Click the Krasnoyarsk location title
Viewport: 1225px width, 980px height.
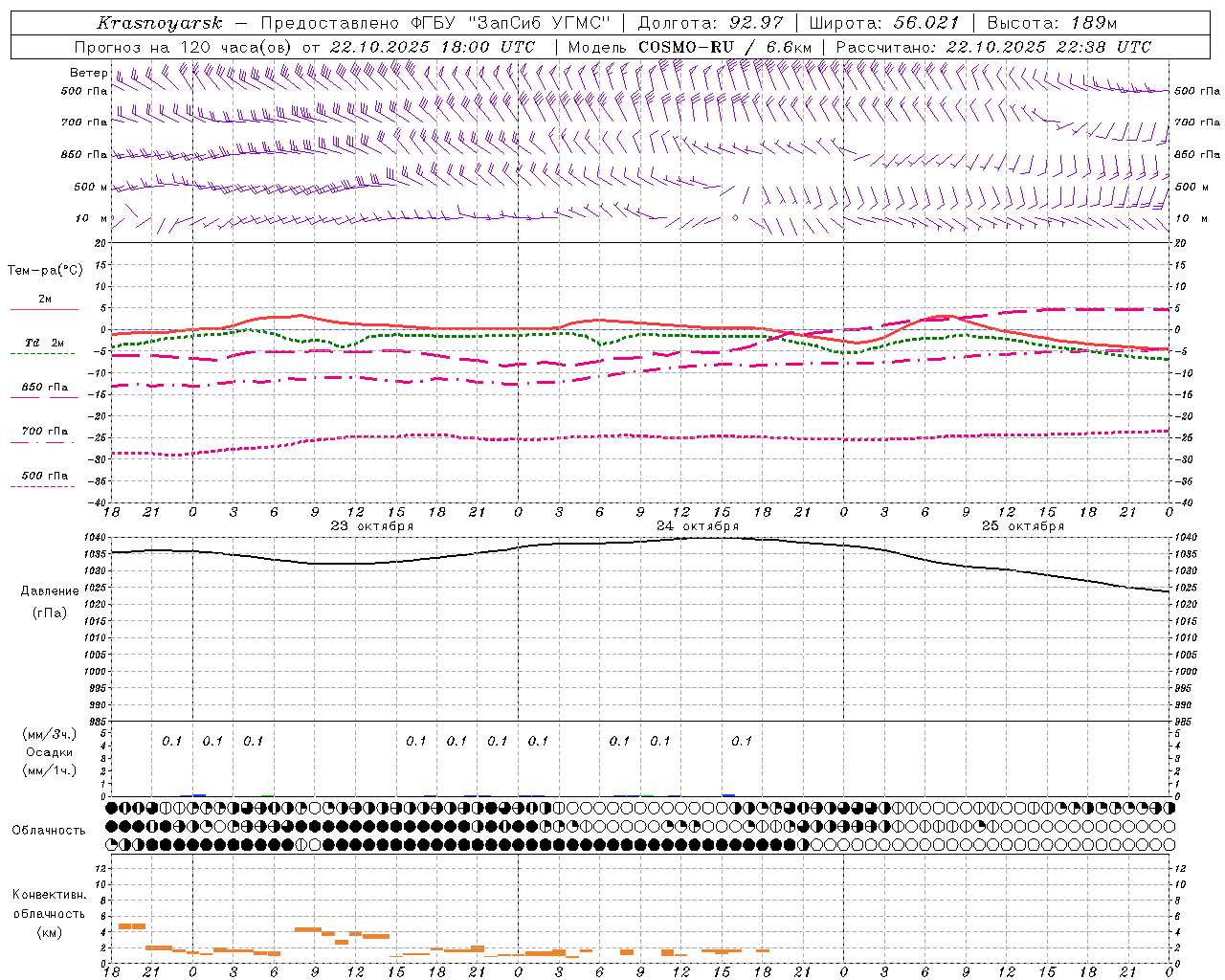[x=159, y=23]
